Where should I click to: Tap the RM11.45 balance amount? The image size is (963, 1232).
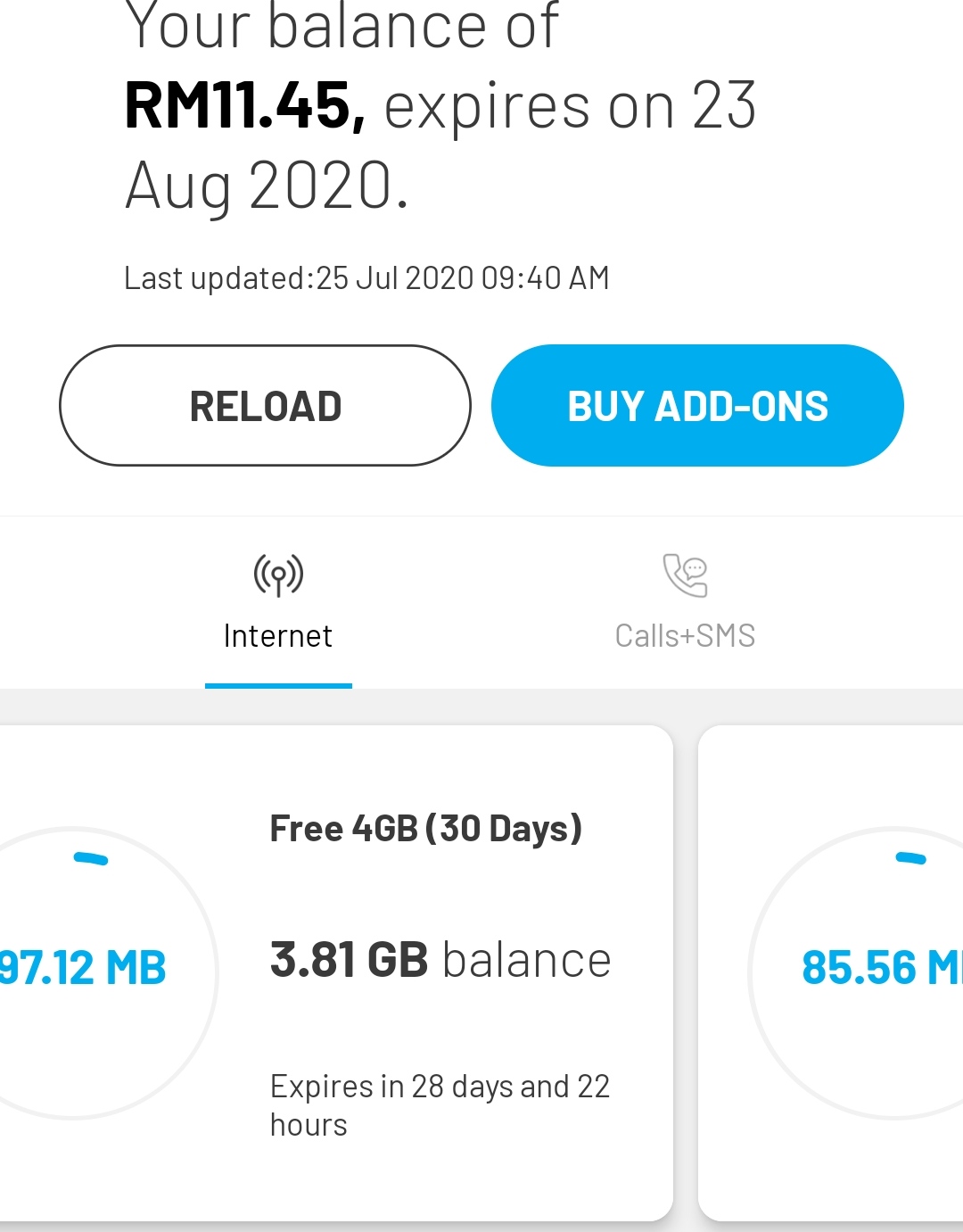pyautogui.click(x=244, y=106)
